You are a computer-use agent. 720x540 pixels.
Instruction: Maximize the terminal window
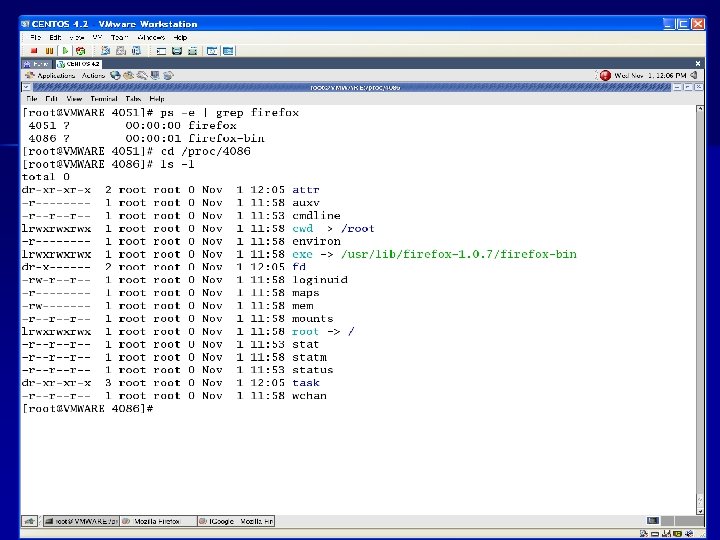point(688,87)
